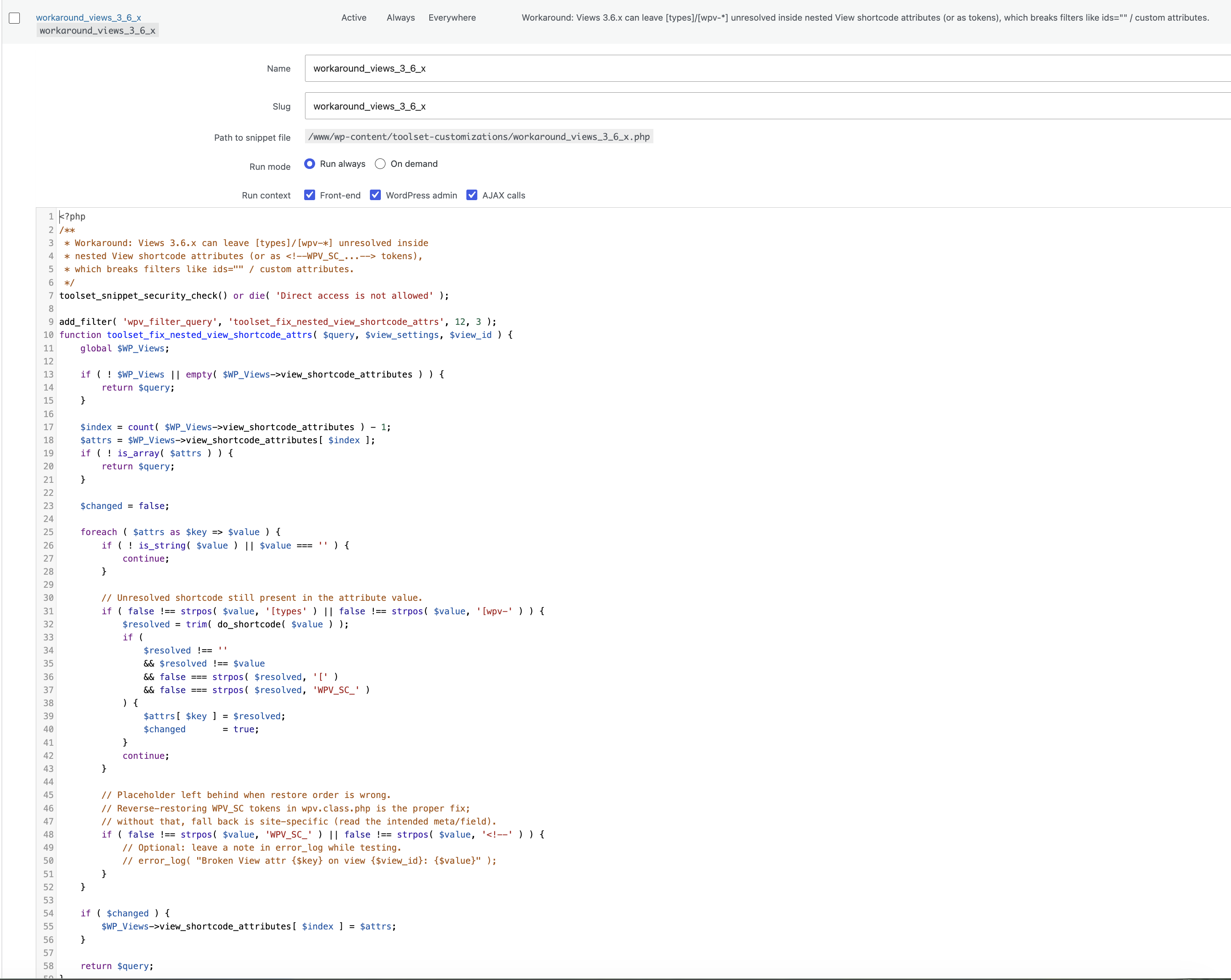This screenshot has width=1231, height=980.
Task: Click the function toolset_fix_nested_view_shortcode_attrs declaration line
Action: tap(286, 335)
